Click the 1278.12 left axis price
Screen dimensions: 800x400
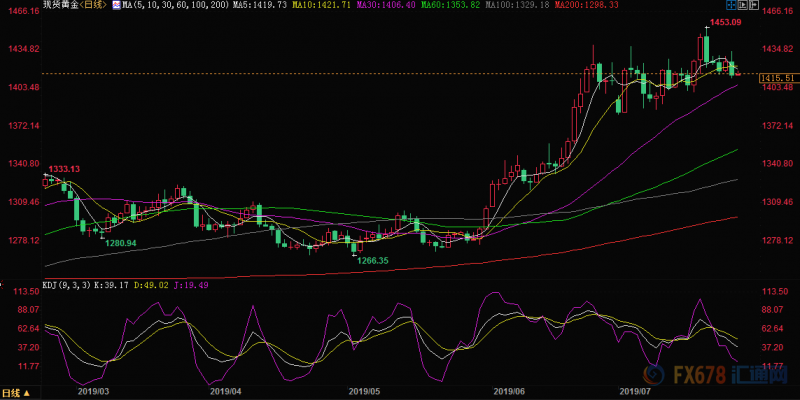[x=24, y=240]
